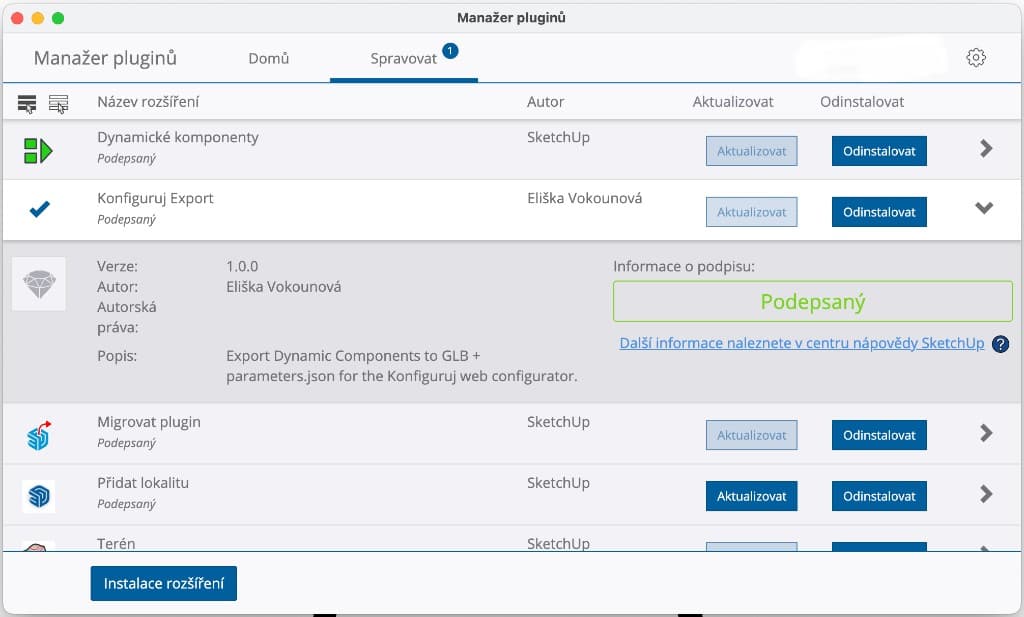The width and height of the screenshot is (1024, 617).
Task: Click the blurred search field
Action: point(871,58)
